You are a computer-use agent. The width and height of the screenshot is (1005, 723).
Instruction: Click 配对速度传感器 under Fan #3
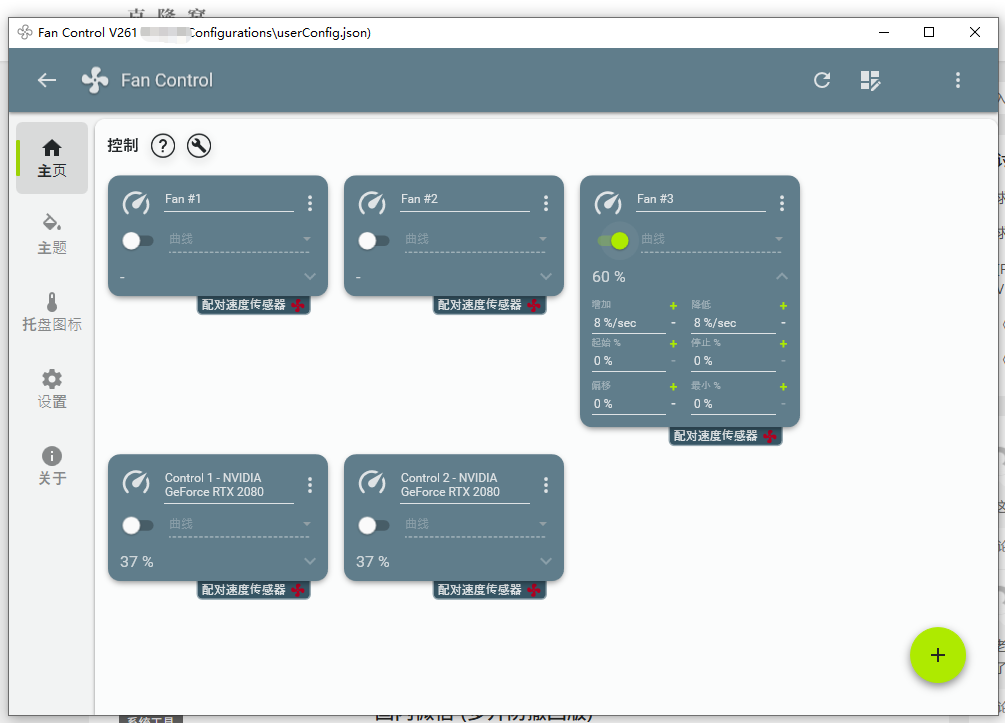[x=724, y=436]
